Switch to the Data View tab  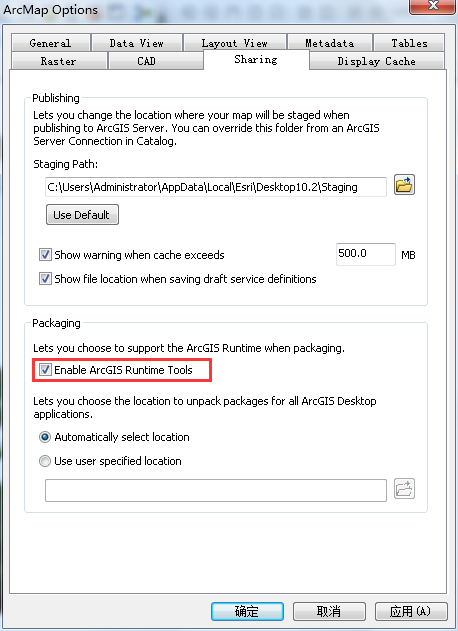pos(137,43)
